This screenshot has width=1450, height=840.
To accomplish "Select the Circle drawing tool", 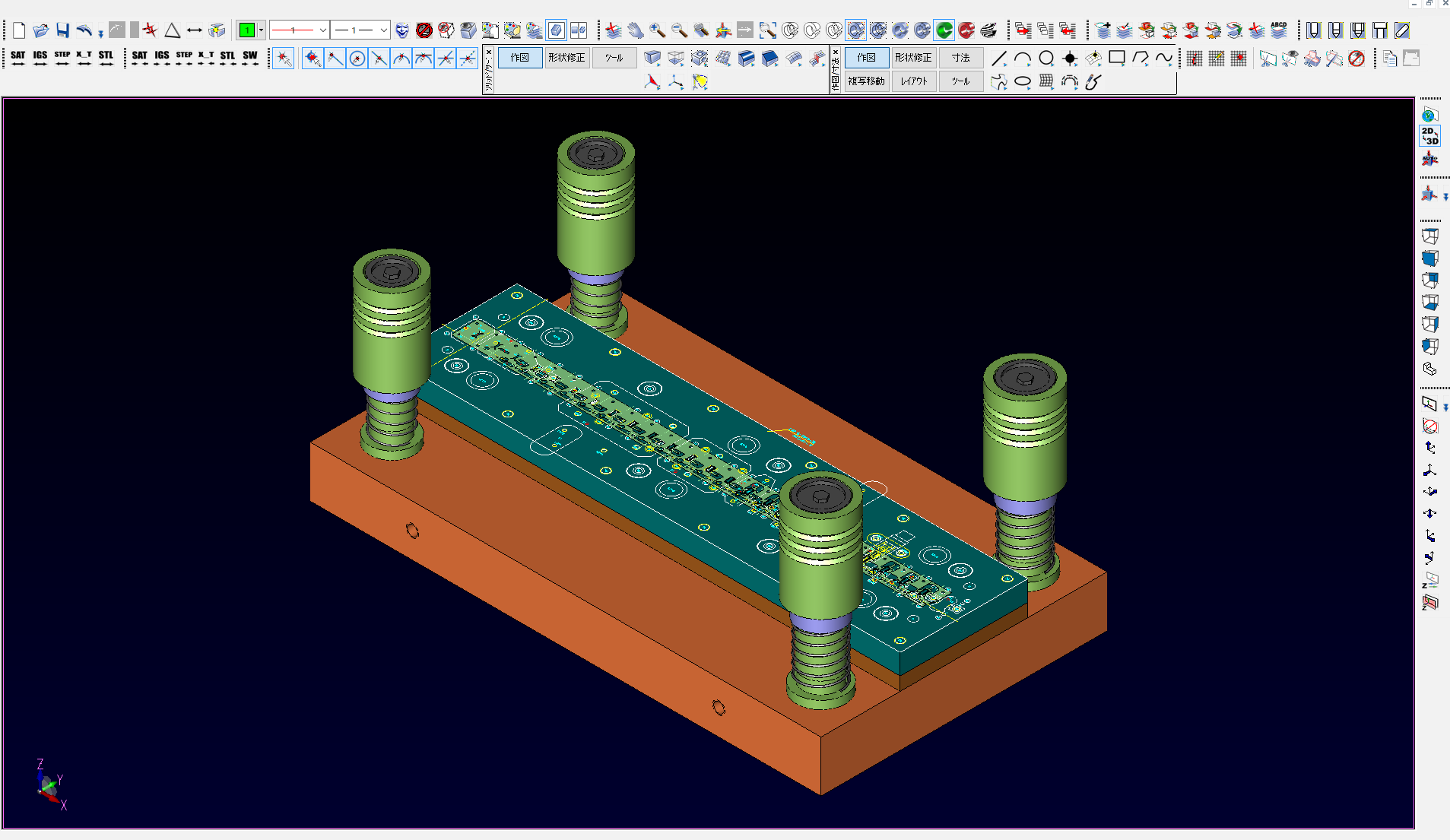I will point(1046,59).
